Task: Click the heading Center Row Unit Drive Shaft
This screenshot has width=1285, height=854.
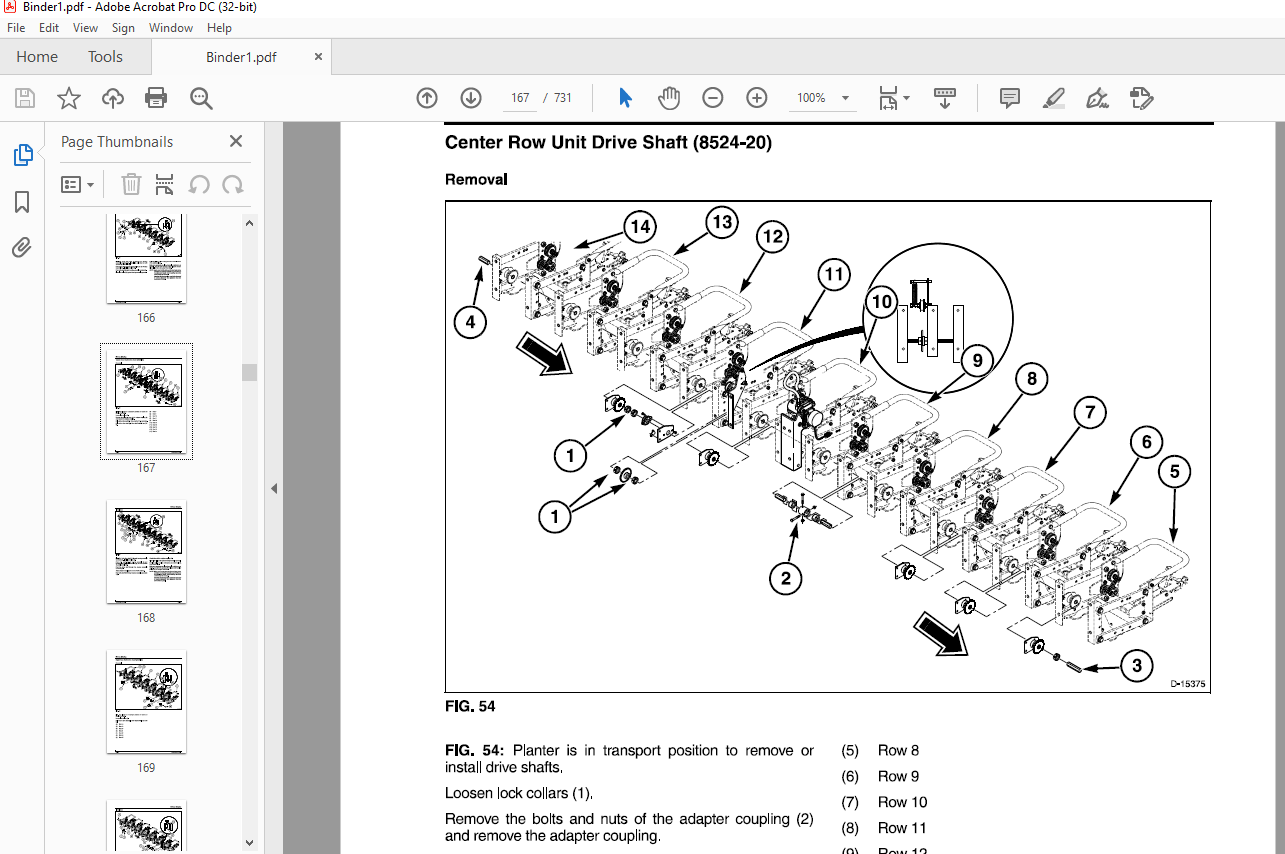Action: coord(608,143)
